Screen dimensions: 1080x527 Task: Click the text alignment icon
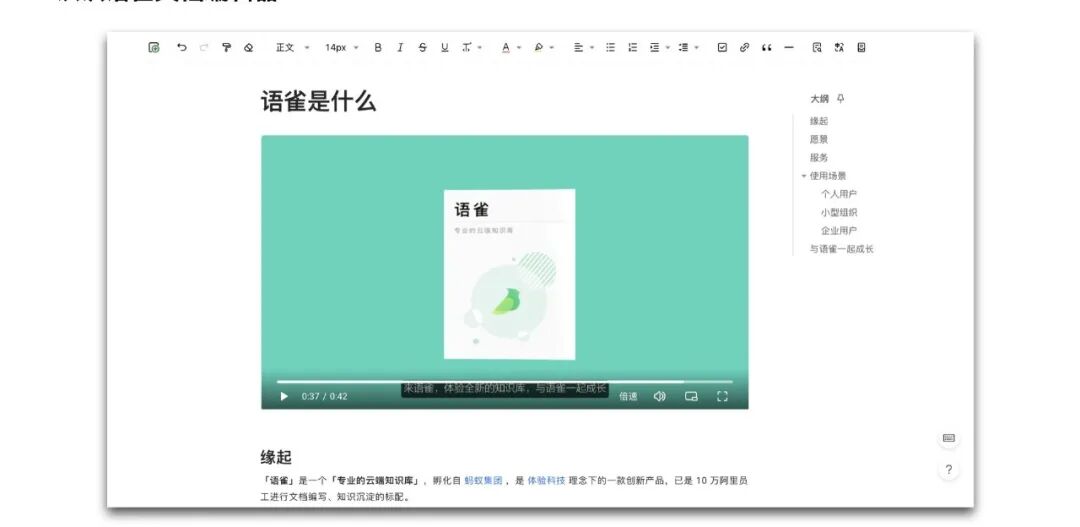coord(578,48)
